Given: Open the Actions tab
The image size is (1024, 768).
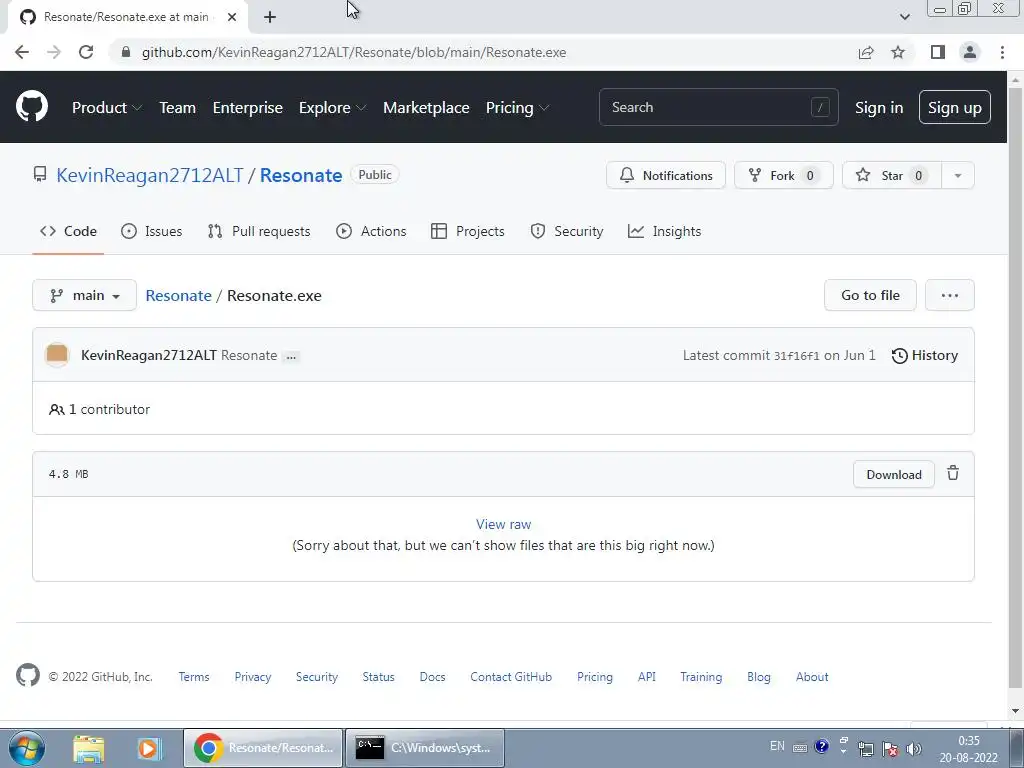Looking at the screenshot, I should [x=371, y=231].
